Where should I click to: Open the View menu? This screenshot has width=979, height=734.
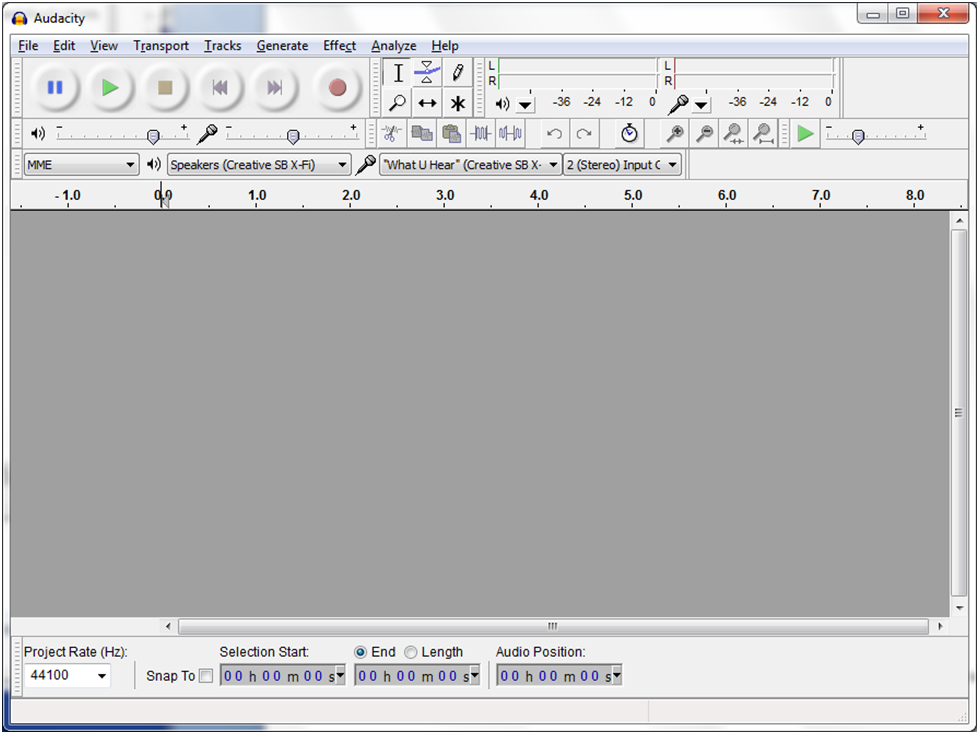point(104,46)
